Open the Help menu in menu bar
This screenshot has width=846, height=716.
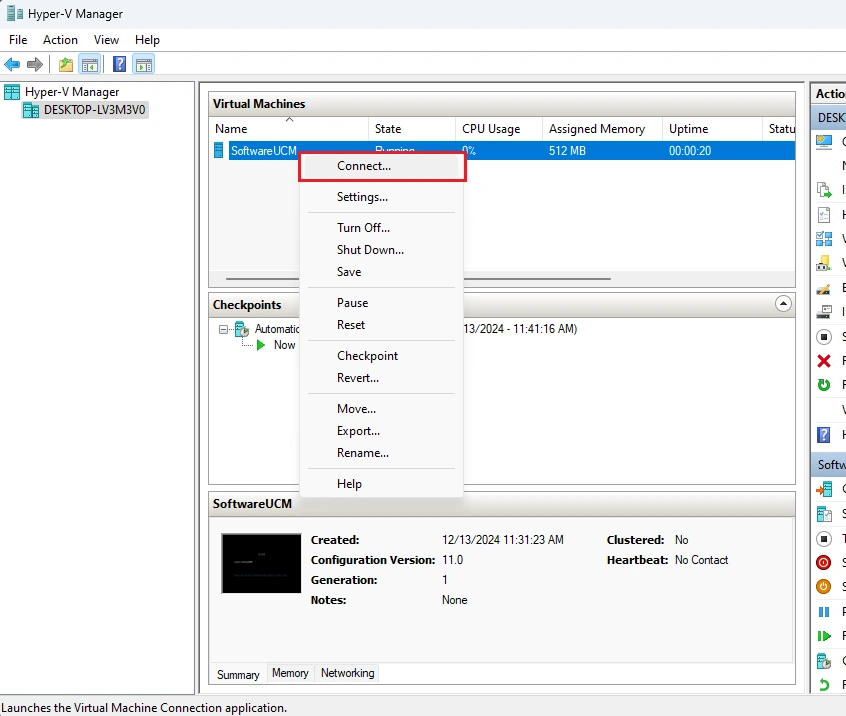pyautogui.click(x=147, y=40)
